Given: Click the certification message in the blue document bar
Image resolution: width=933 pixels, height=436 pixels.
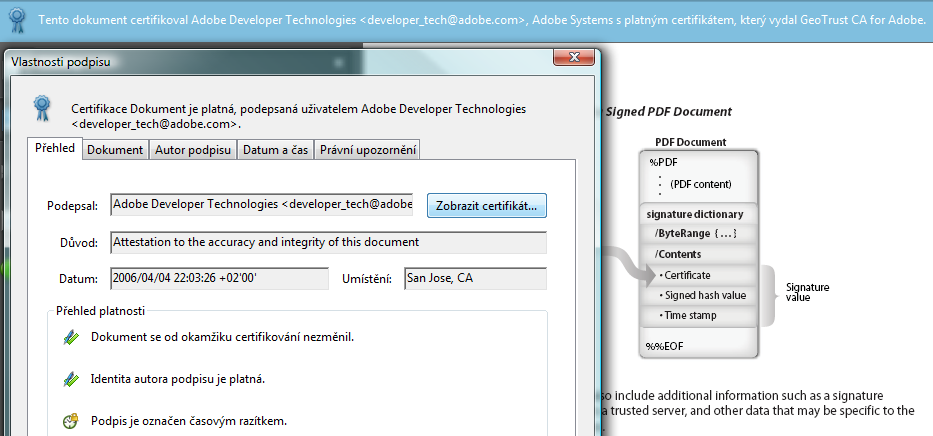Looking at the screenshot, I should click(482, 20).
